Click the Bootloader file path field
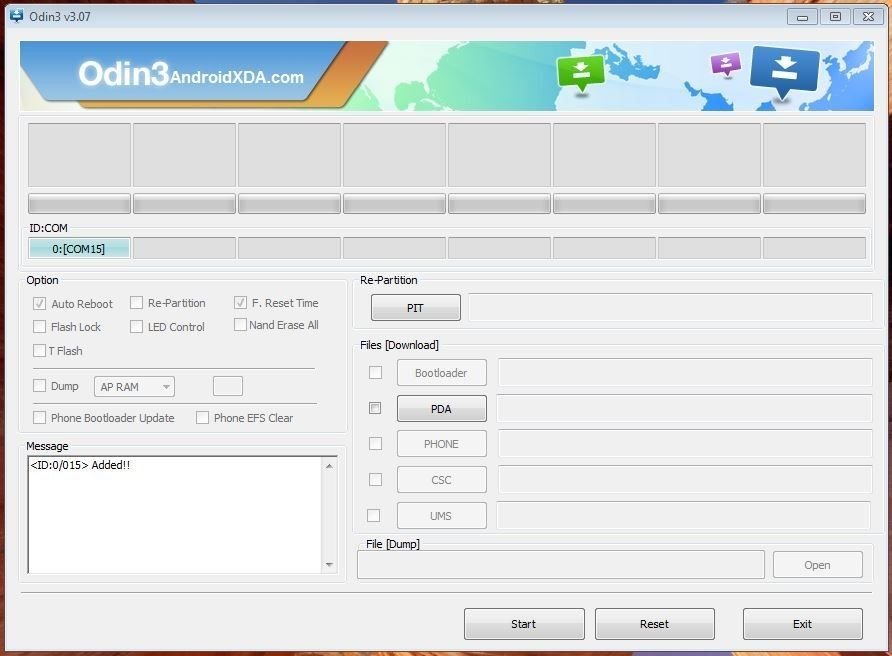Image resolution: width=892 pixels, height=656 pixels. click(685, 373)
